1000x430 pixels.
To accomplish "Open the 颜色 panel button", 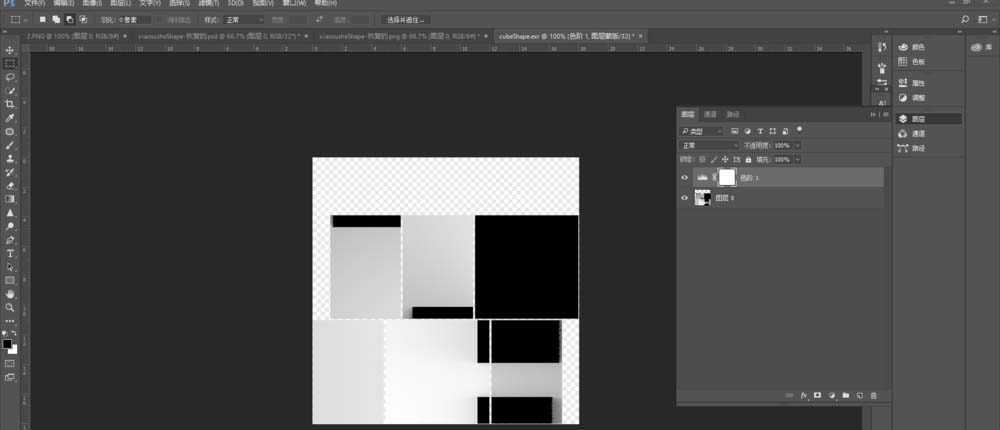I will point(912,47).
